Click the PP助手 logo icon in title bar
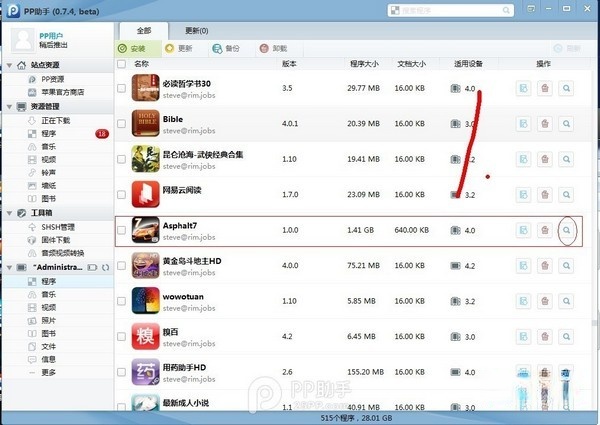Viewport: 600px width, 425px height. (x=13, y=10)
